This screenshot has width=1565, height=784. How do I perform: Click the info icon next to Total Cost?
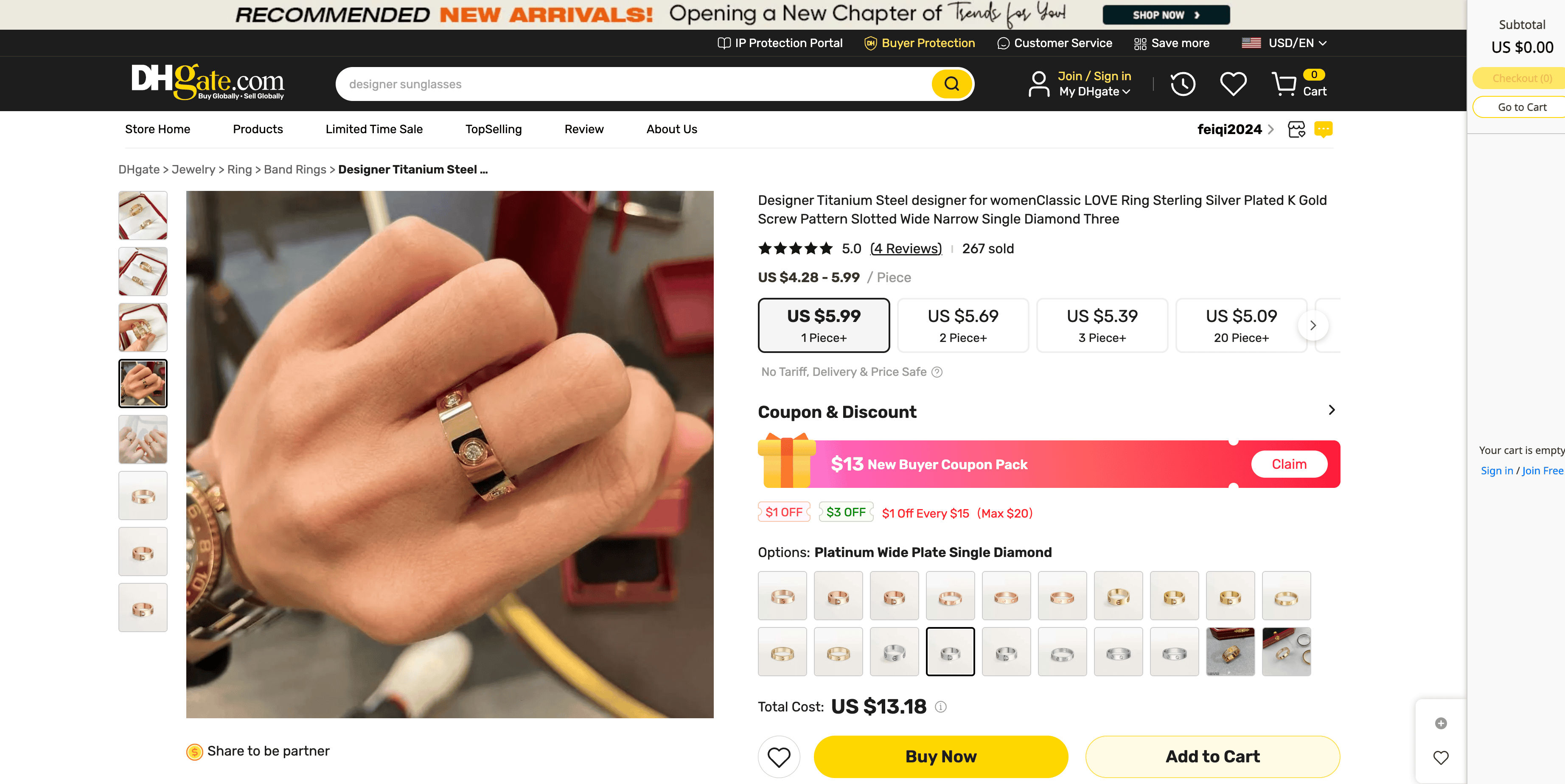coord(940,707)
